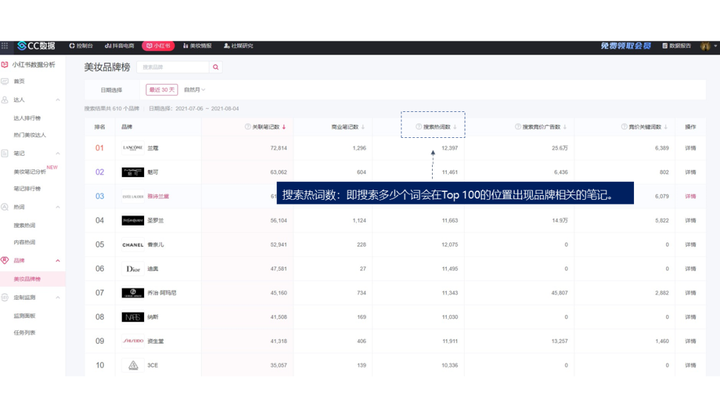Click the YSL 圣罗兰 brand logo

click(133, 220)
